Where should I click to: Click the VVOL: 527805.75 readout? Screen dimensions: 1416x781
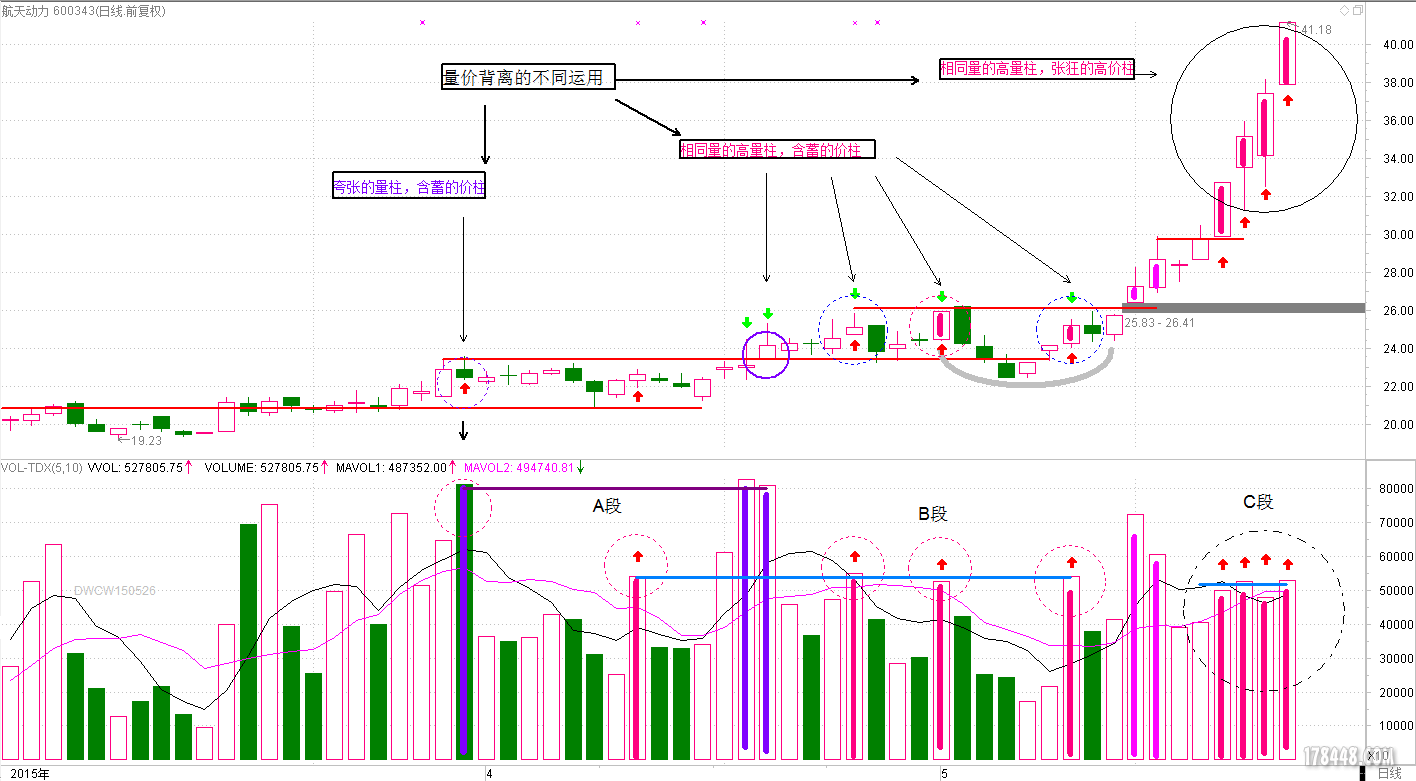pos(135,467)
